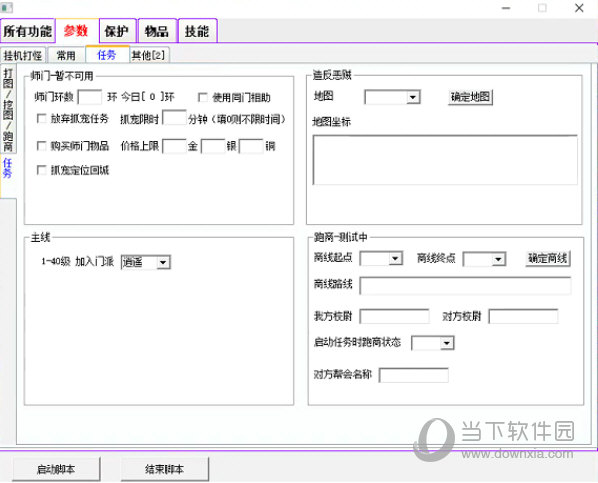Click the 师门环数 input field
The width and height of the screenshot is (598, 483).
coord(90,97)
